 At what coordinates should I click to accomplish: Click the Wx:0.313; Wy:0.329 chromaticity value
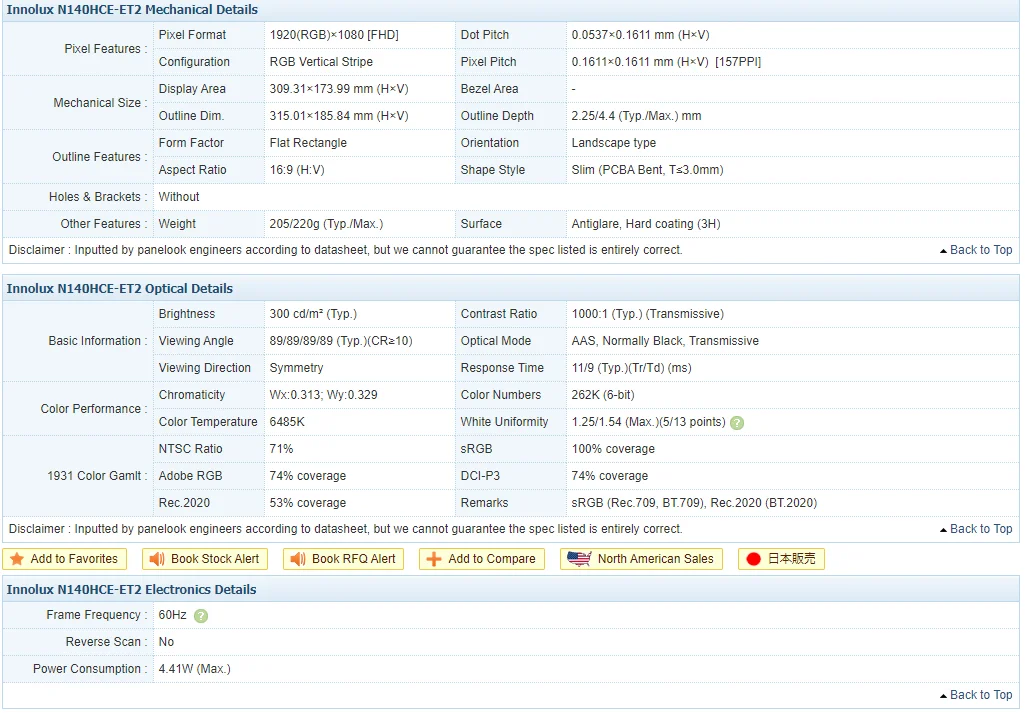[x=323, y=395]
